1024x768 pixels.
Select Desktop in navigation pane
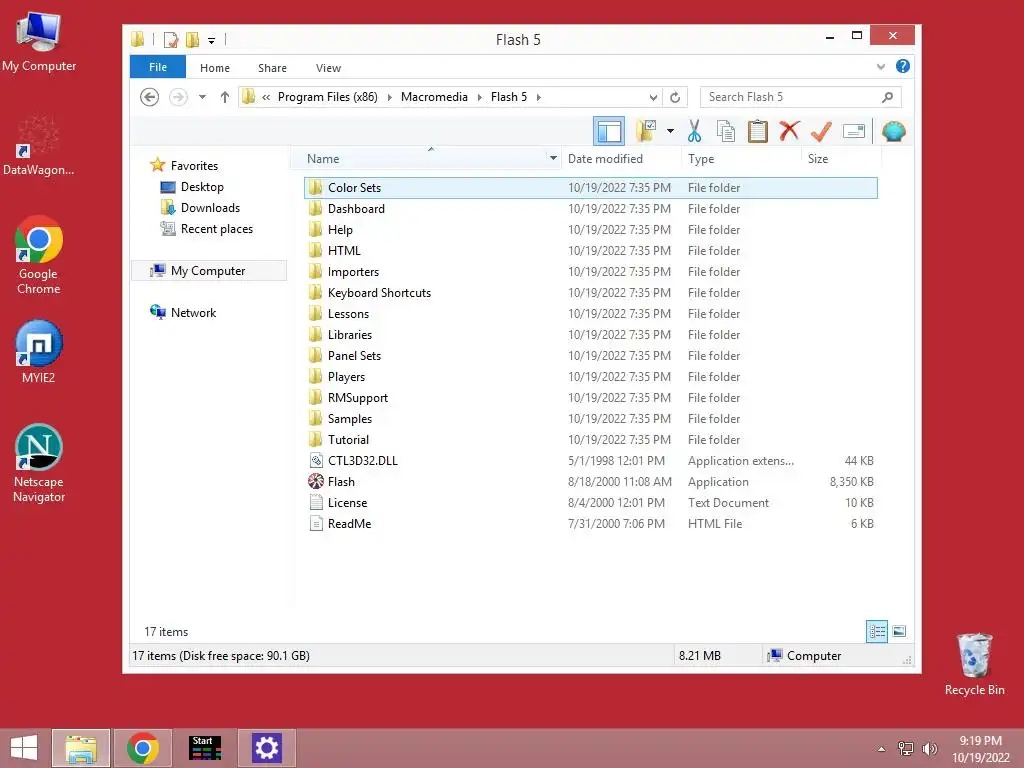(x=202, y=187)
